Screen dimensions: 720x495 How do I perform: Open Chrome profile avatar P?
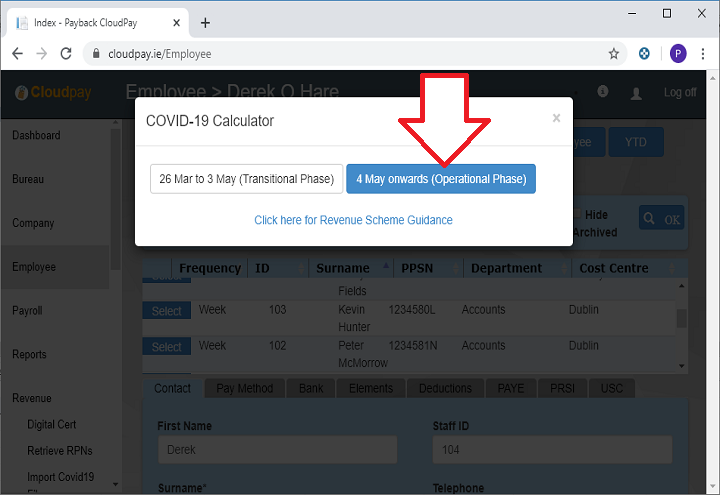(x=678, y=54)
